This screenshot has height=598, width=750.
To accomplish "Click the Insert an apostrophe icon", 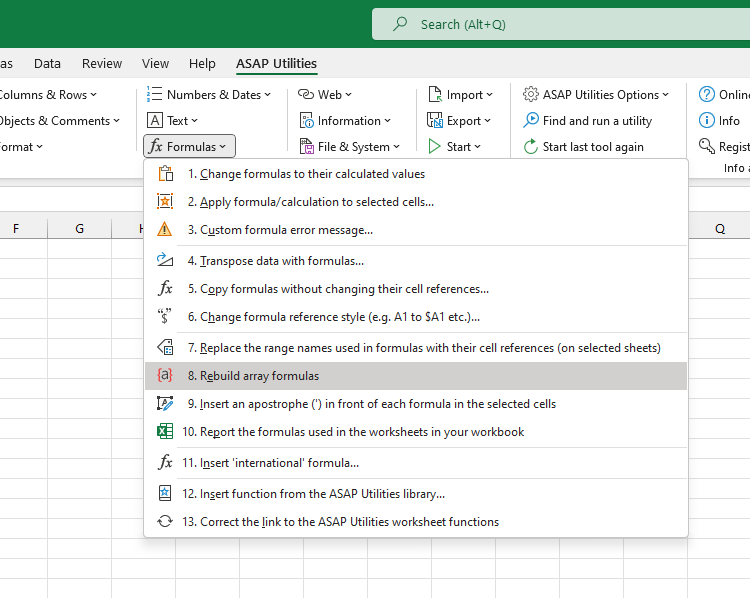I will [x=165, y=403].
